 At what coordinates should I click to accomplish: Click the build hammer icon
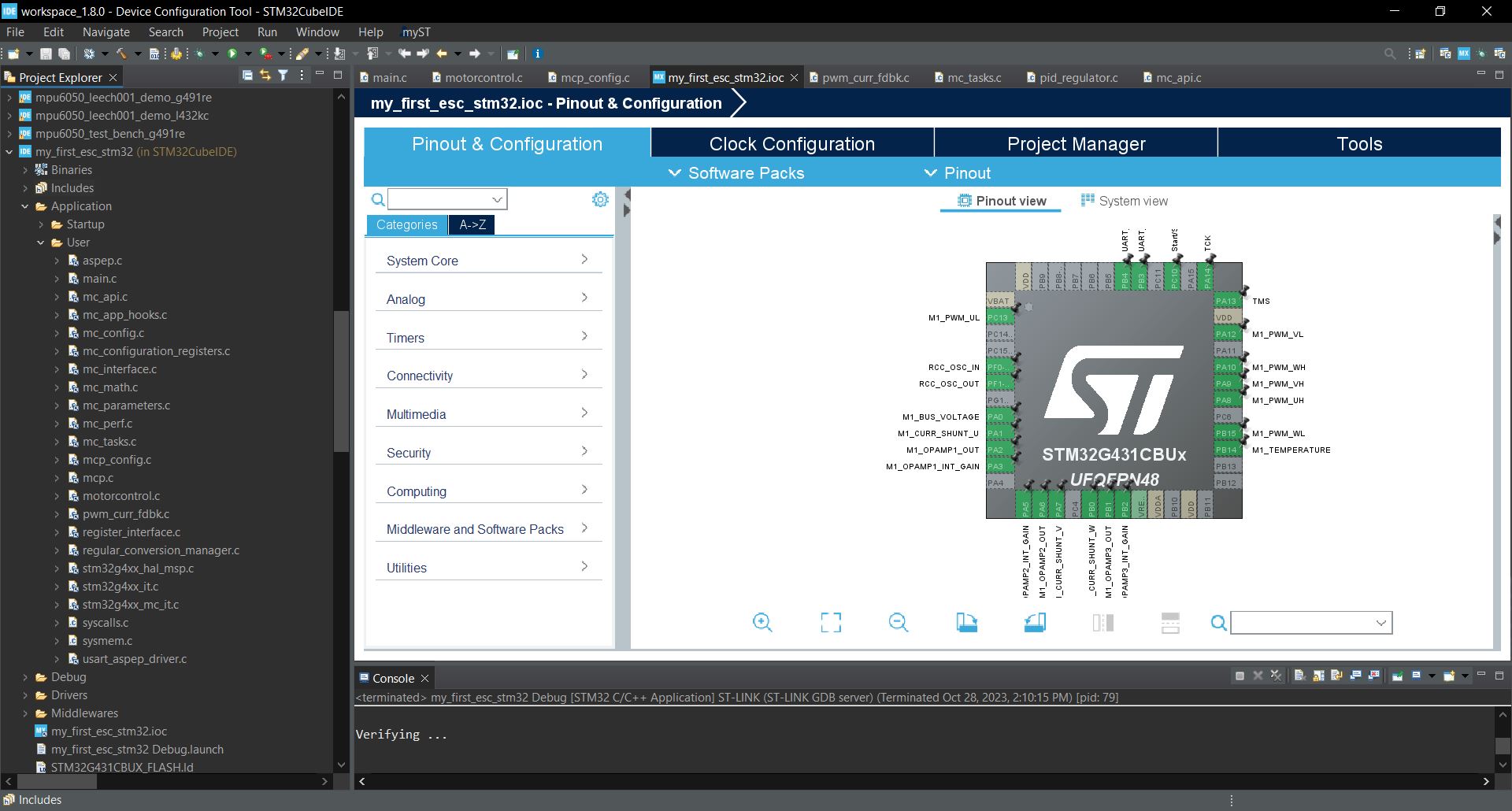click(121, 54)
